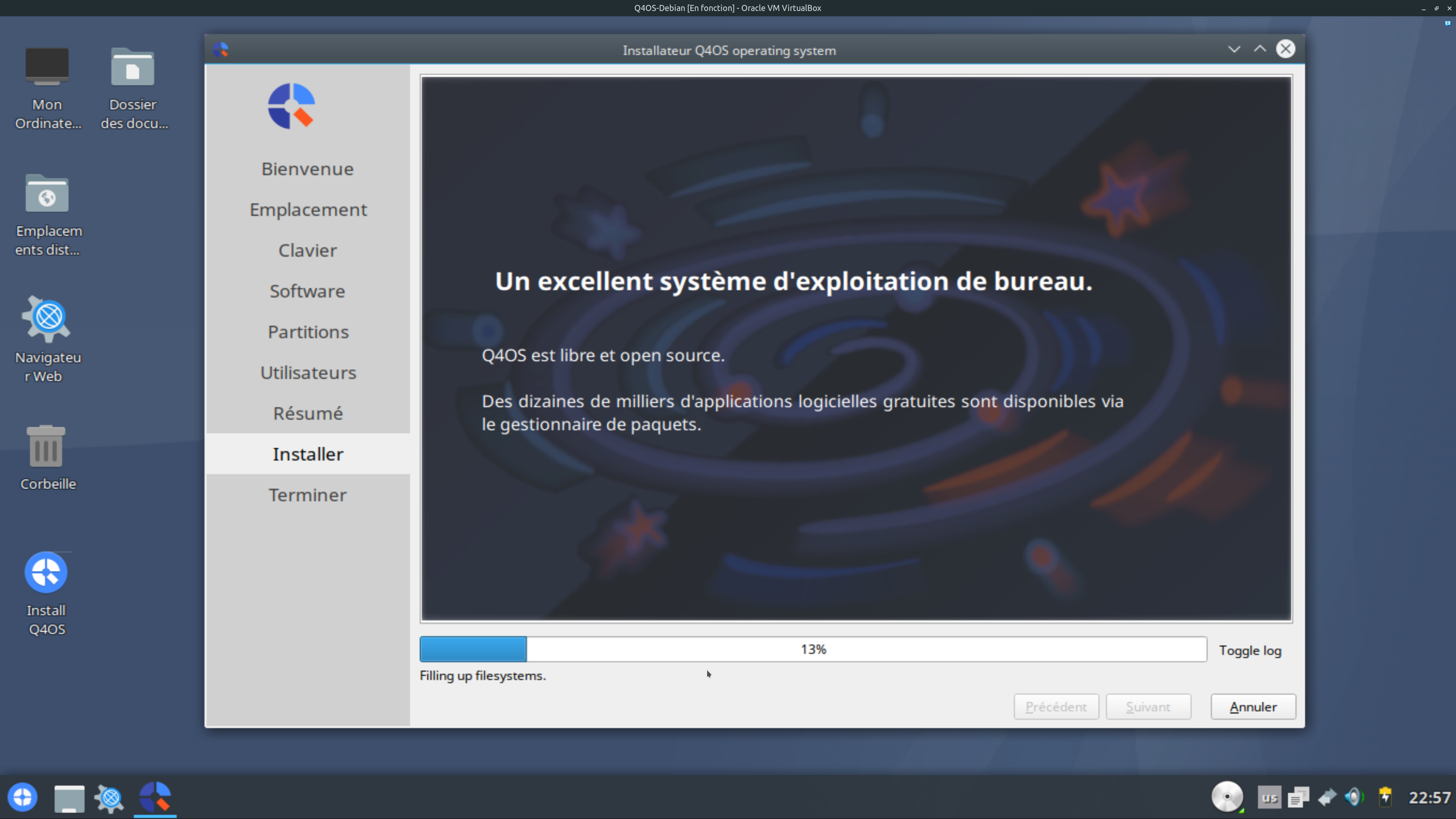Go to the Software step
Viewport: 1456px width, 819px height.
tap(308, 291)
